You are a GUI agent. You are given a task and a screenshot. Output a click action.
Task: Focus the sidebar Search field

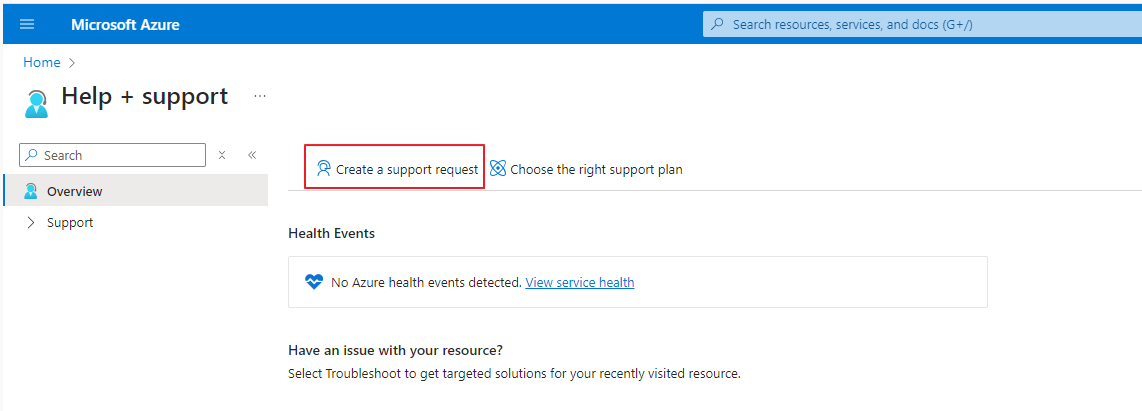[112, 155]
